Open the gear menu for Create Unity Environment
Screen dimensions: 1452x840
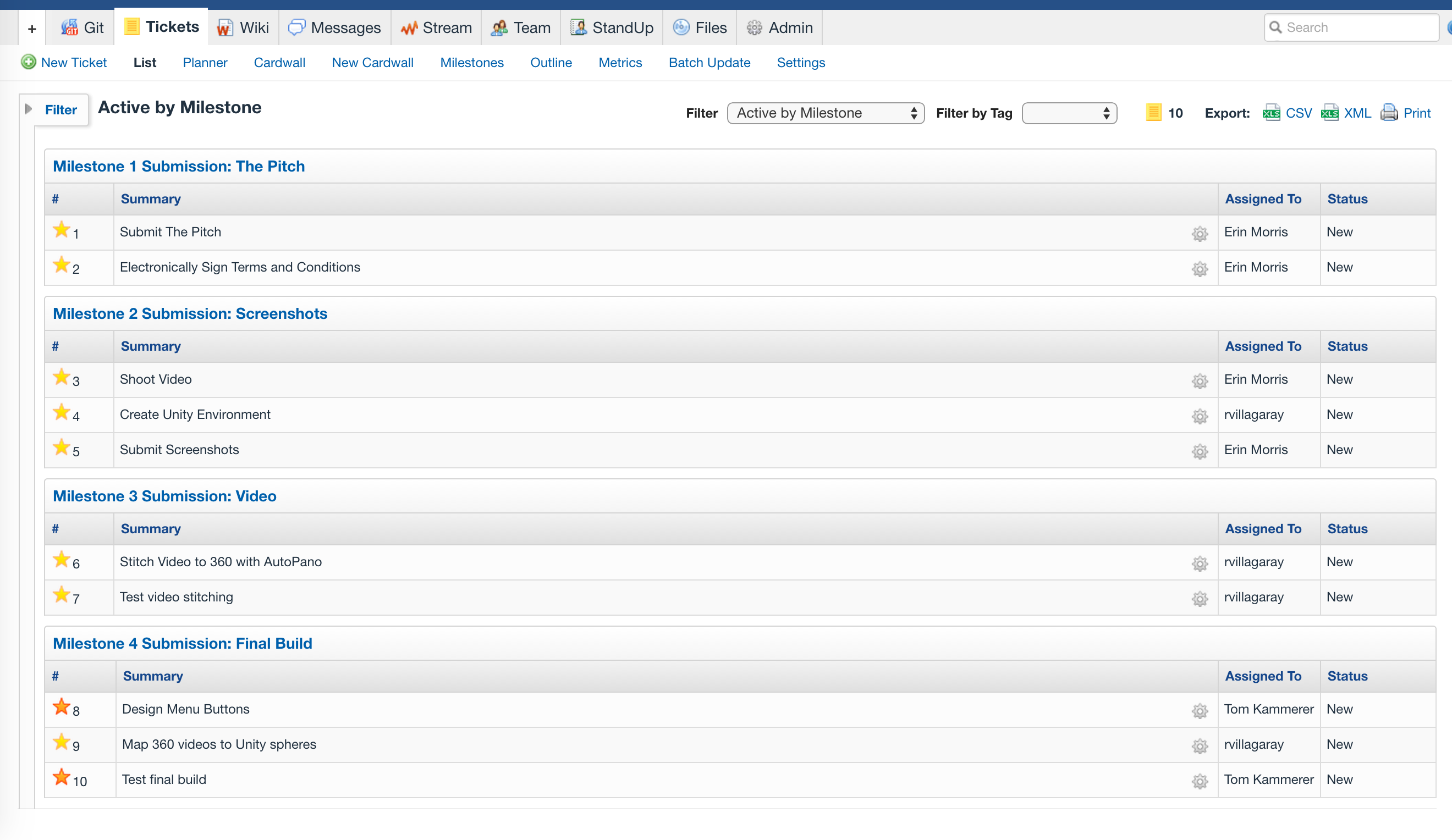(1200, 416)
